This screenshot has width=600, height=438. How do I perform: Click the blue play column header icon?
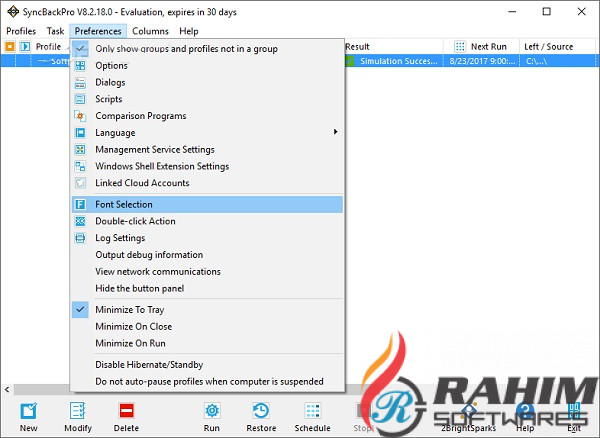click(x=25, y=47)
